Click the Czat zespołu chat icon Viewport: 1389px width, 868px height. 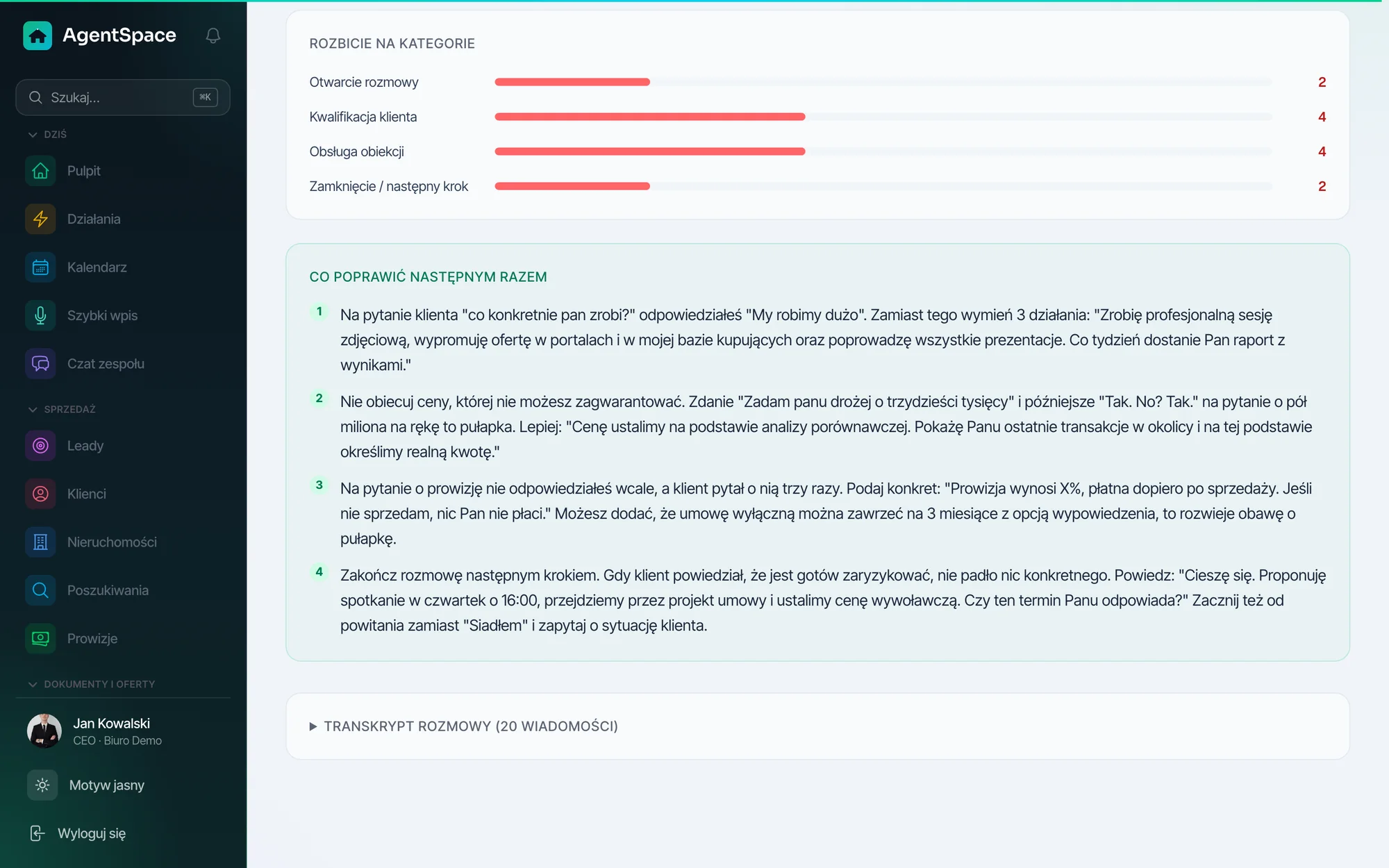[40, 364]
